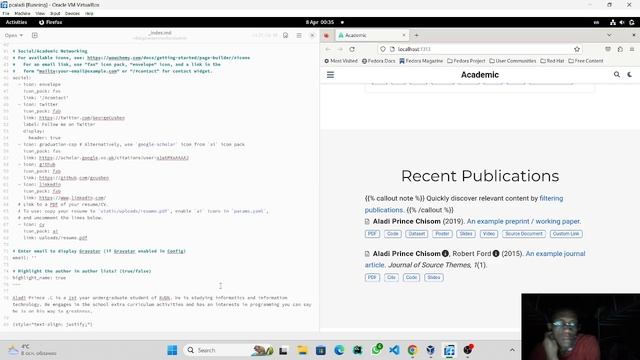The height and width of the screenshot is (360, 640).
Task: Open the Academic site search icon
Action: (x=617, y=74)
